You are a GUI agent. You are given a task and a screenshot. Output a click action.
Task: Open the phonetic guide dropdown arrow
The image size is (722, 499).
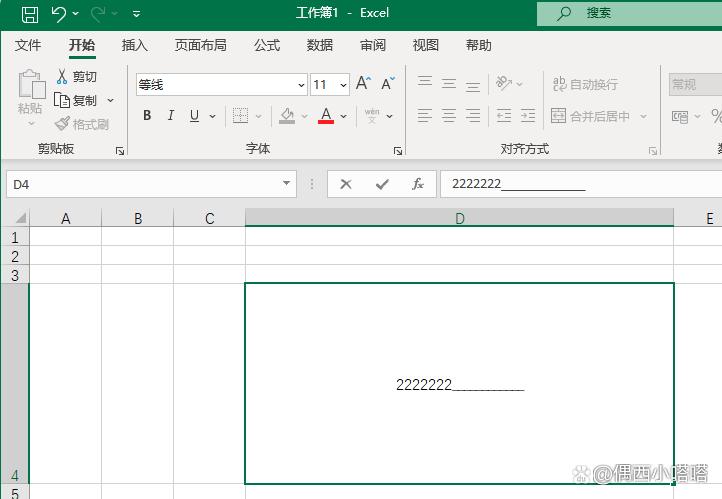[x=390, y=116]
